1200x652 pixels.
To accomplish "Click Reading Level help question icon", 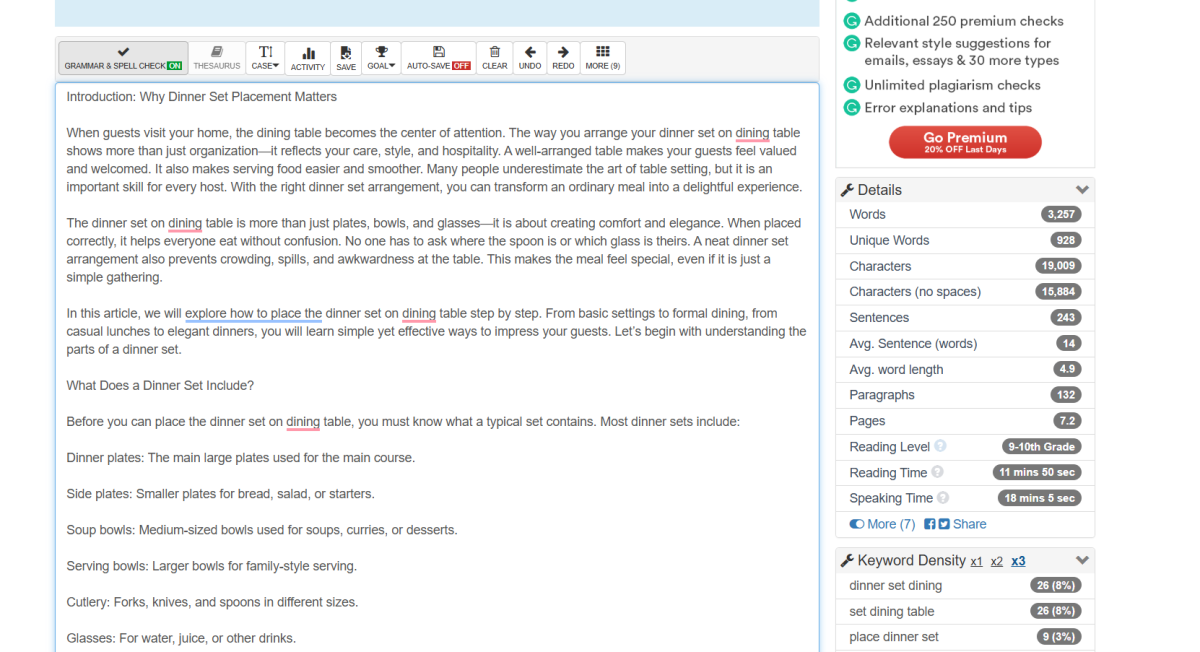I will [940, 447].
